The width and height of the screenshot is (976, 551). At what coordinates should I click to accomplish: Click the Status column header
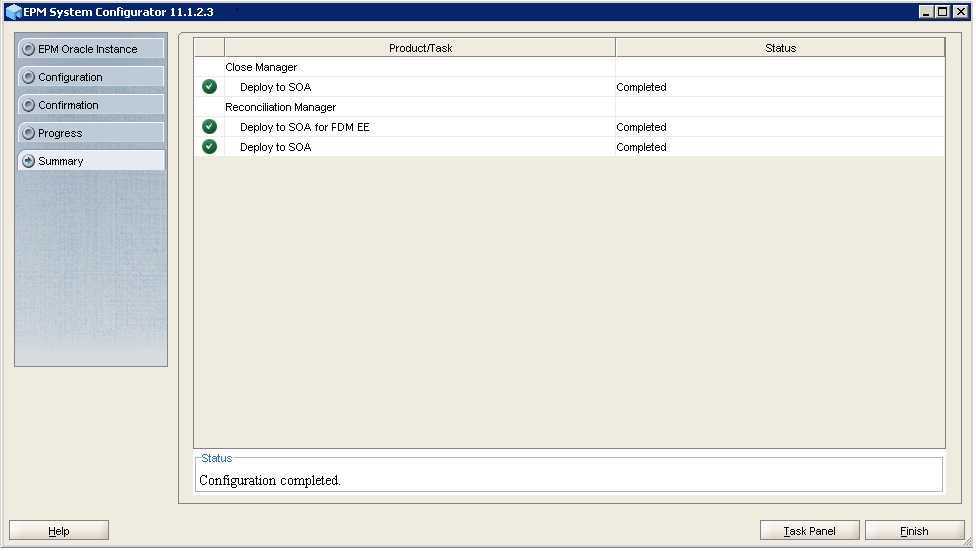tap(781, 48)
